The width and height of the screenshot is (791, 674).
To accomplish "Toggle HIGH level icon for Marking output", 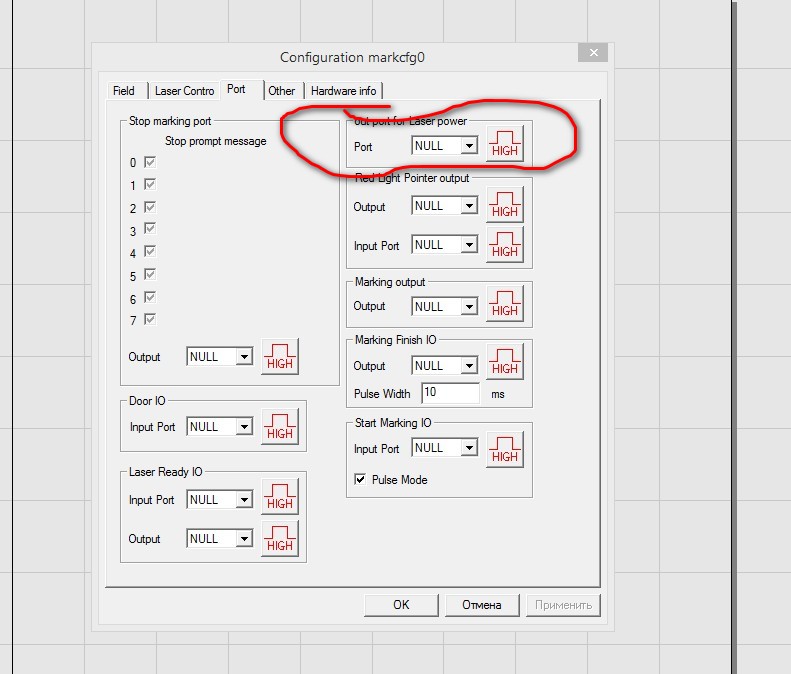I will [505, 306].
